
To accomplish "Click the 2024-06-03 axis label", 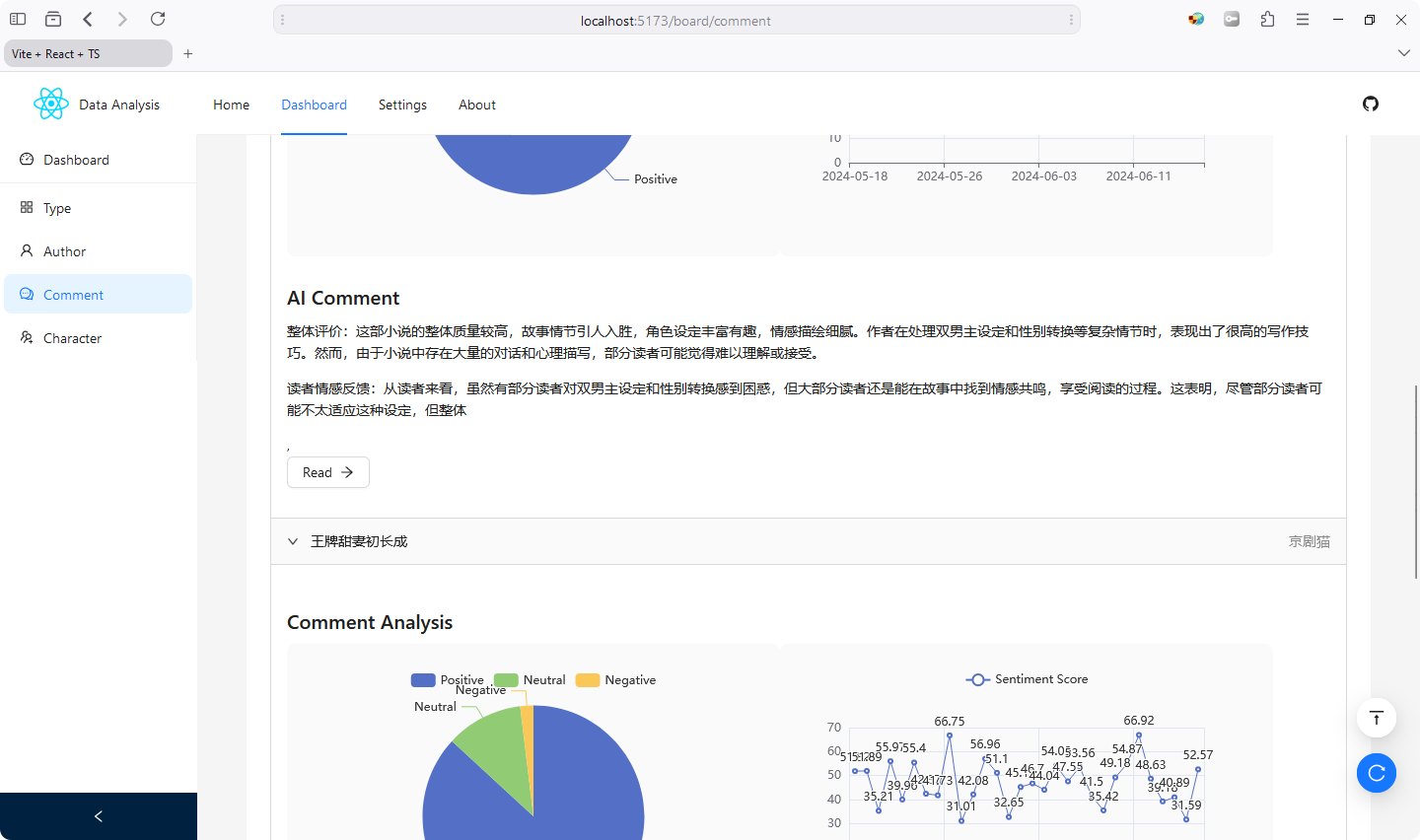I will click(1044, 175).
